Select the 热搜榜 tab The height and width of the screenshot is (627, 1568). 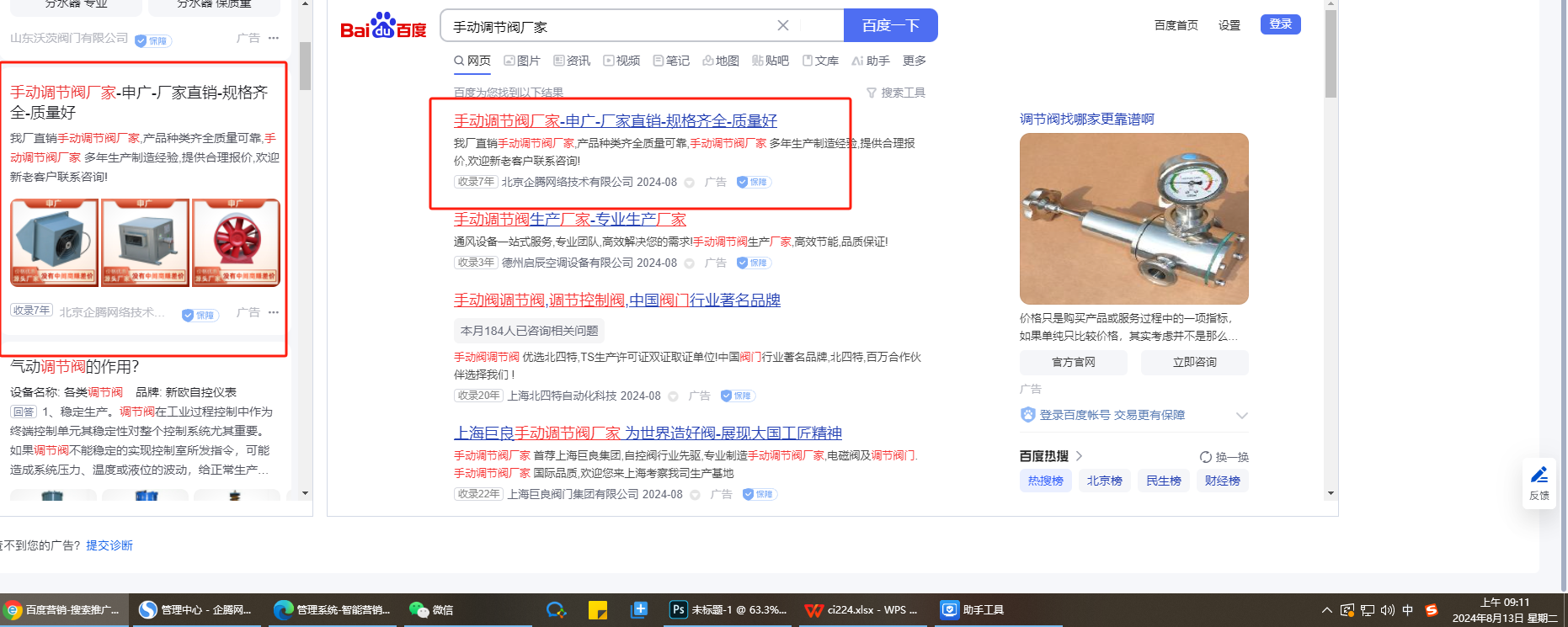1045,481
